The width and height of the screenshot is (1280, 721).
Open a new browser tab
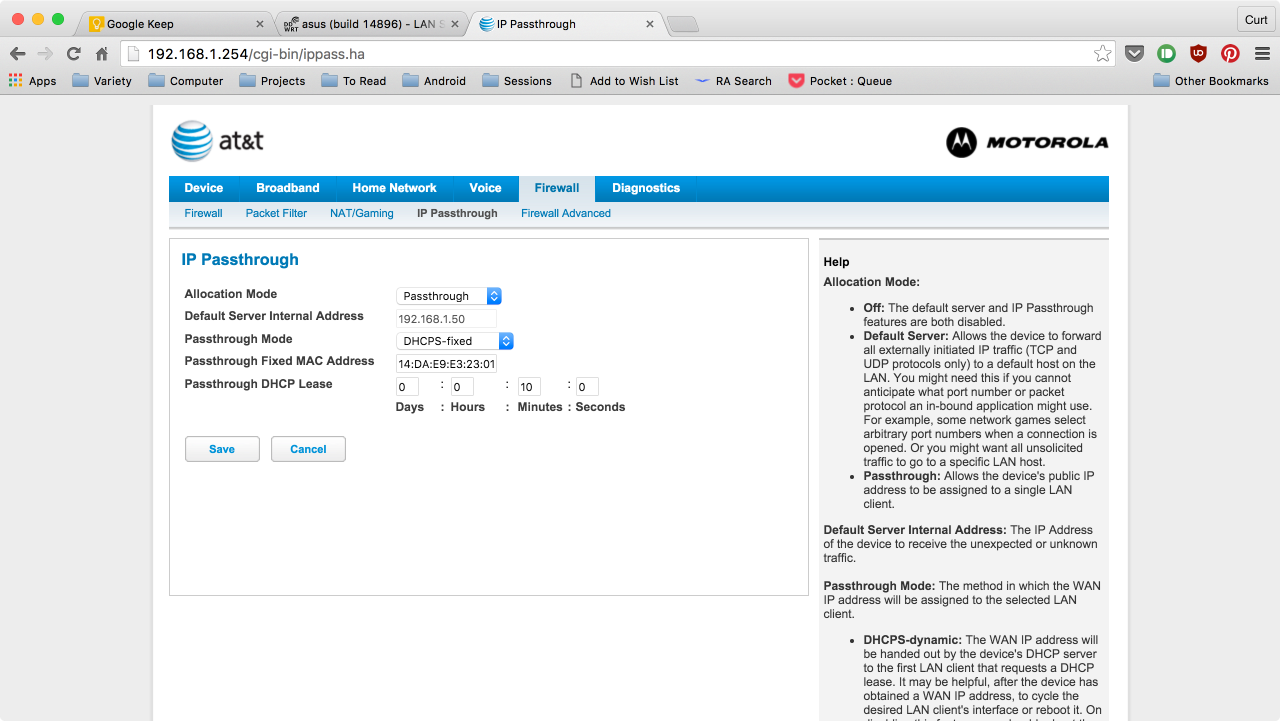click(x=682, y=24)
